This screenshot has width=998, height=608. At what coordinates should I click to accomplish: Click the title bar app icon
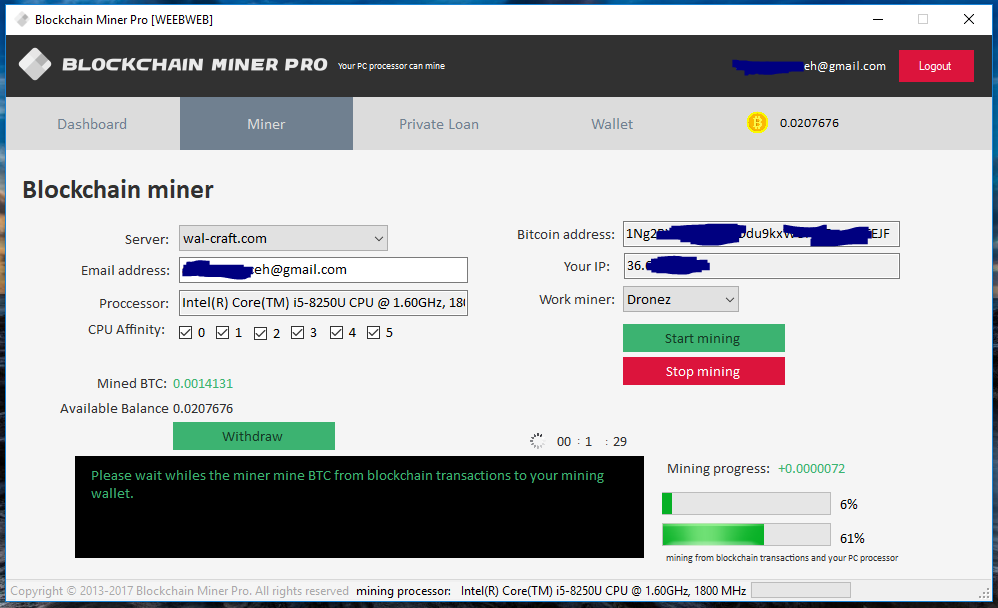[22, 20]
